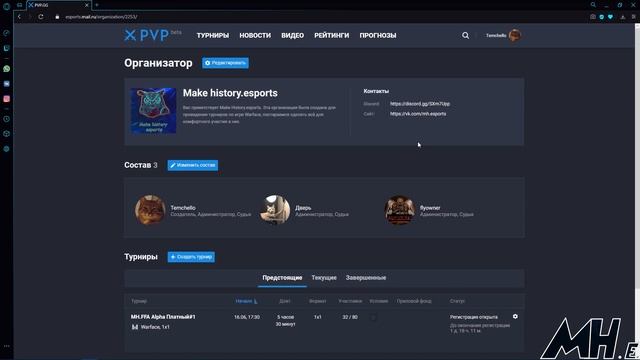Open the Twitch icon in browser sidebar
This screenshot has width=640, height=360.
(x=7, y=48)
